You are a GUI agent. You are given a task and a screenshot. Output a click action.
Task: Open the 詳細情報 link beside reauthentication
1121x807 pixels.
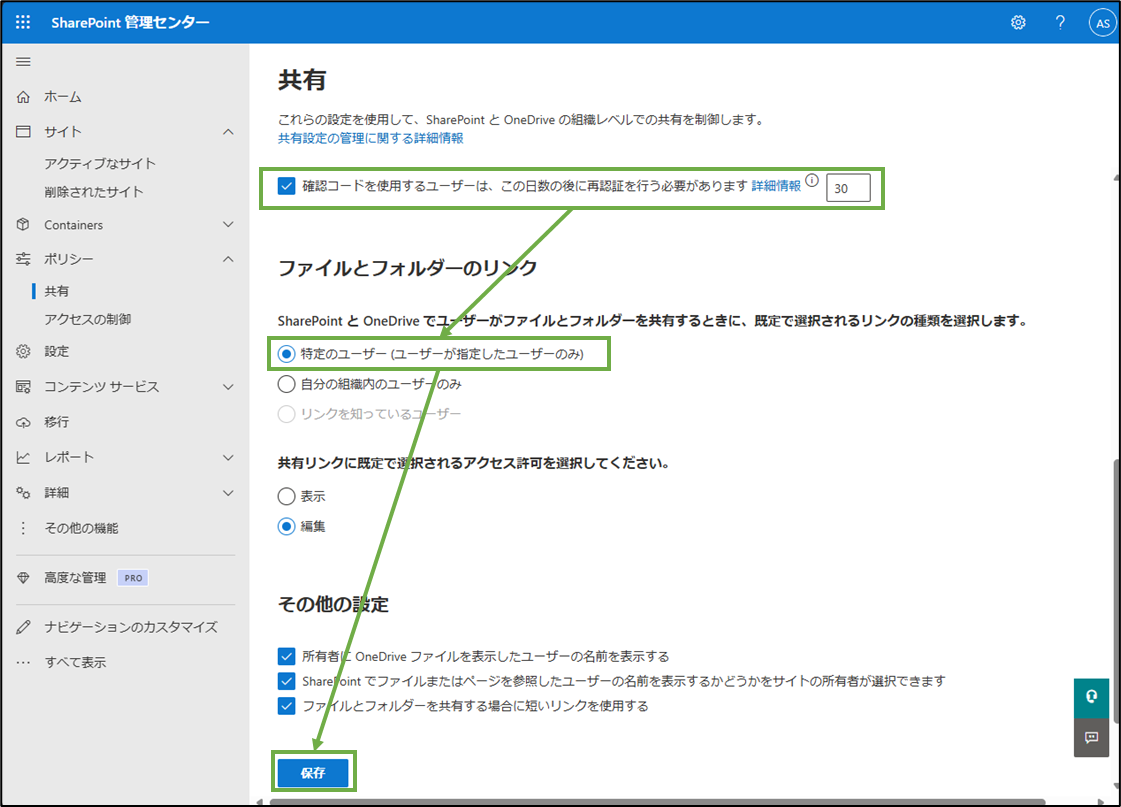(776, 186)
